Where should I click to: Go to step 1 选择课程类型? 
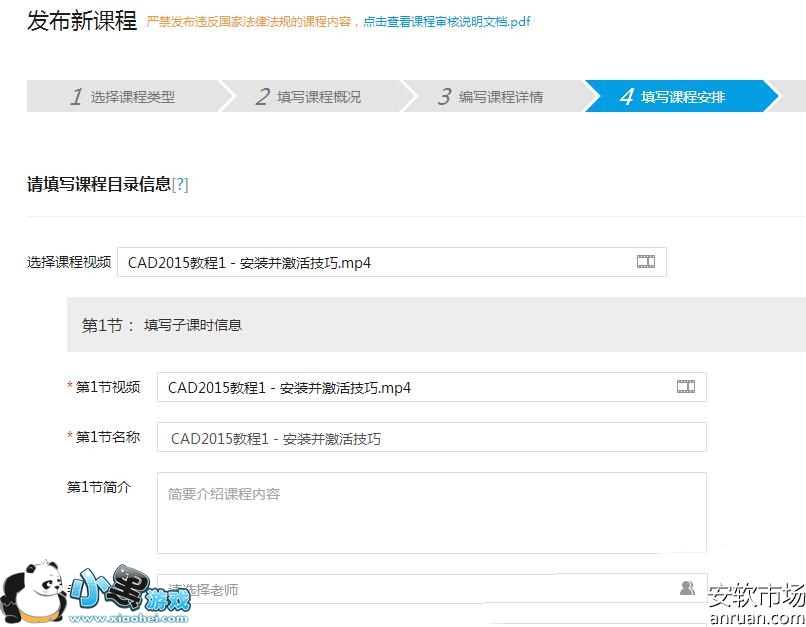pyautogui.click(x=123, y=96)
